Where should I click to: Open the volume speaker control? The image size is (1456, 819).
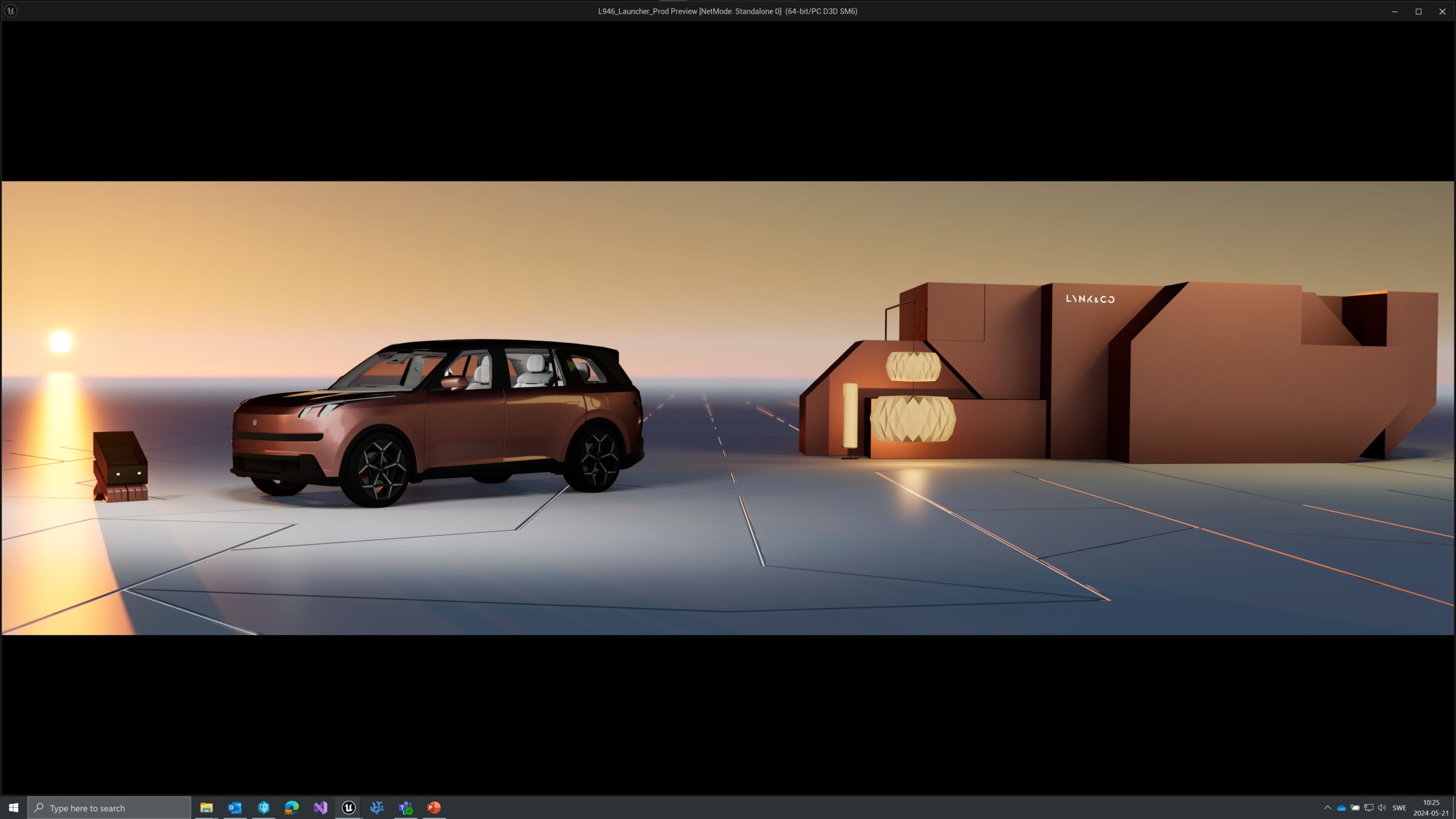(1382, 807)
